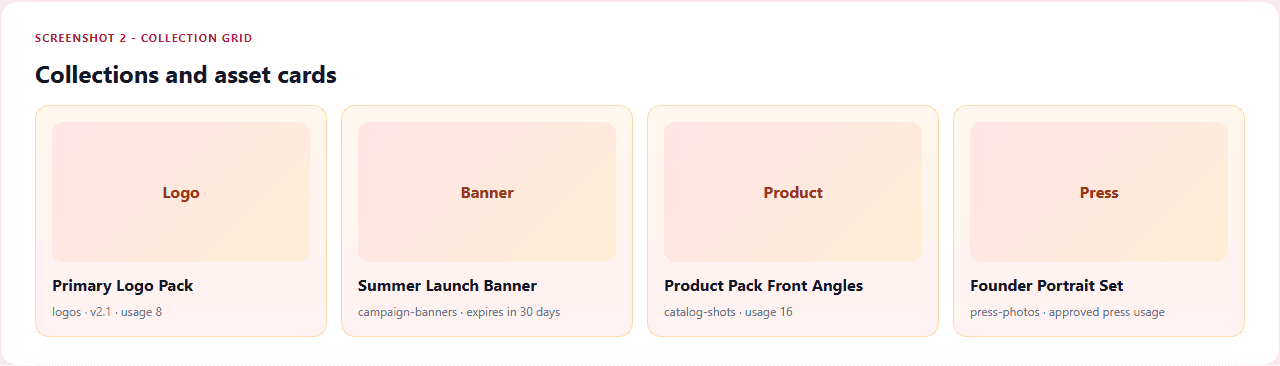
Task: Open the Product thumbnail preview
Action: 793,192
